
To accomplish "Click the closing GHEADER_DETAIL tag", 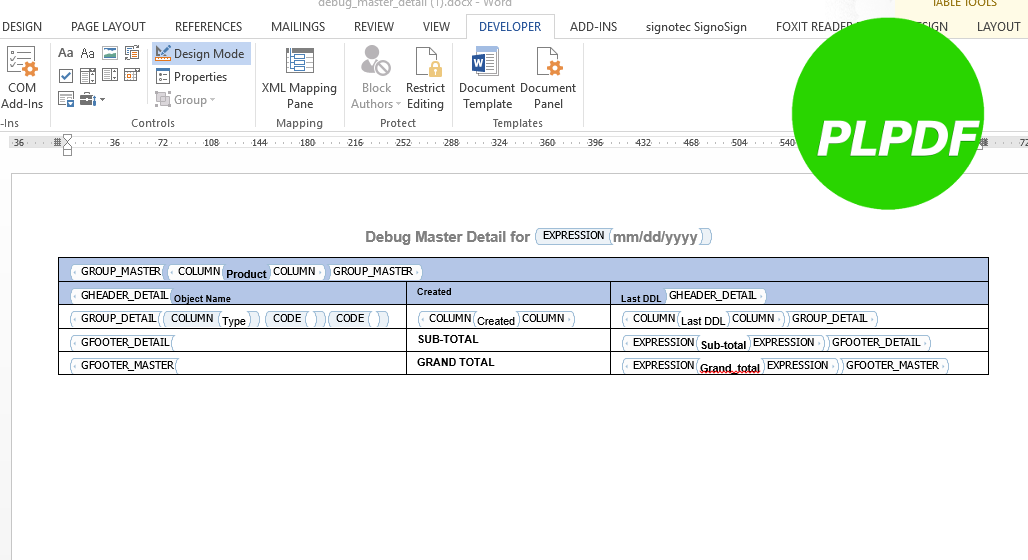I will point(715,295).
